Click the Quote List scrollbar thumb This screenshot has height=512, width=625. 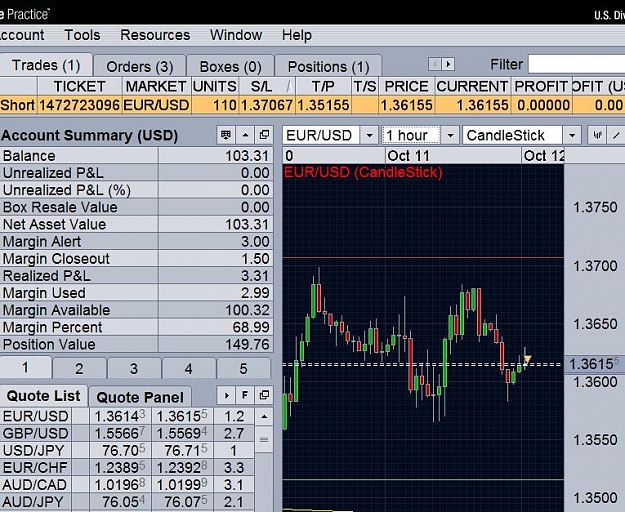[x=264, y=439]
